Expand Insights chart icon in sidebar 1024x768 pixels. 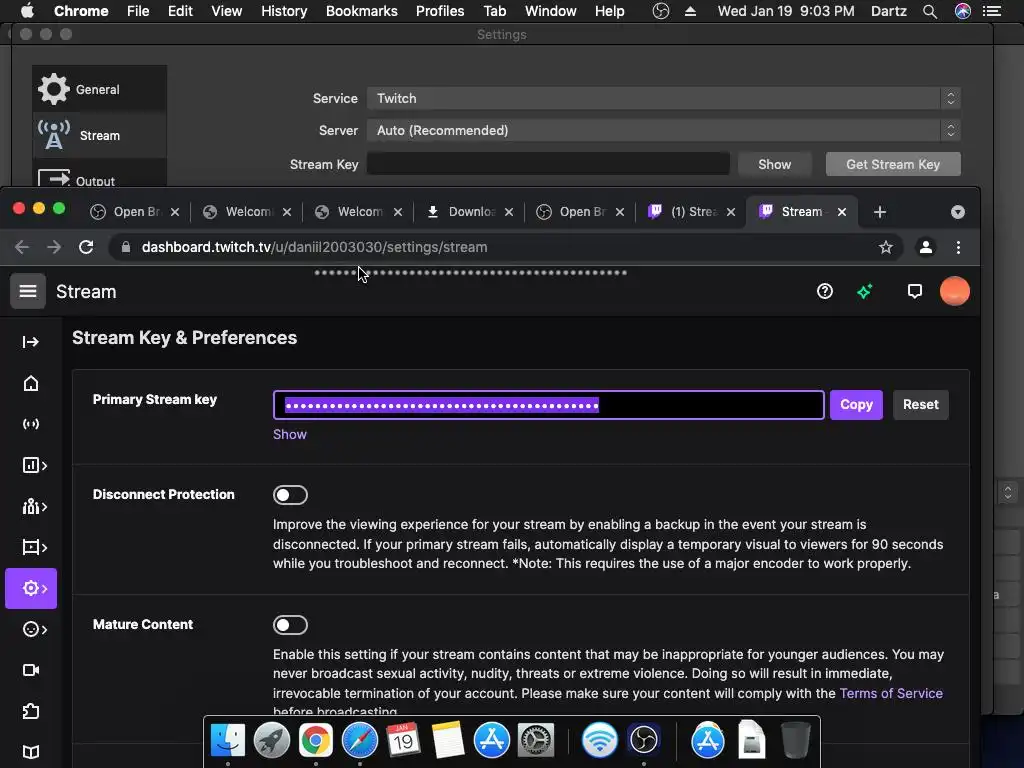point(34,465)
